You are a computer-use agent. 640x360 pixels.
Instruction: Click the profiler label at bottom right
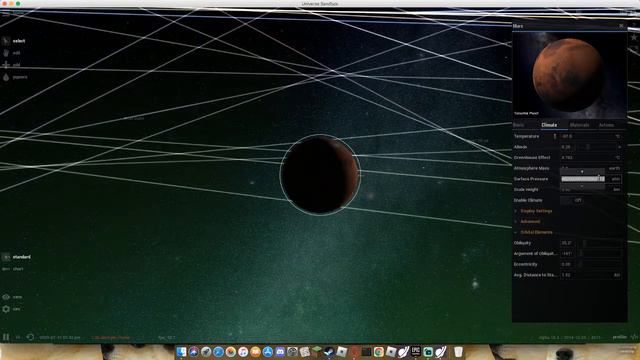click(x=620, y=337)
